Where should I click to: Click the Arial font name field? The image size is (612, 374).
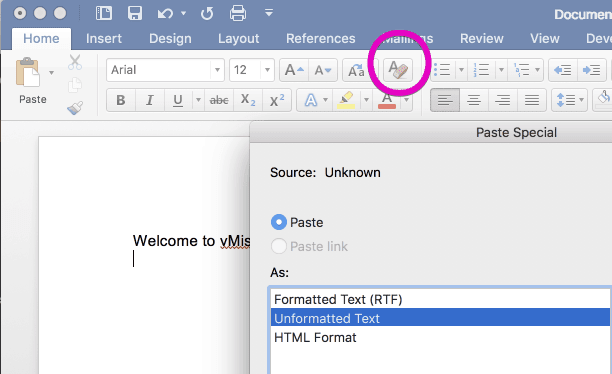(x=159, y=70)
